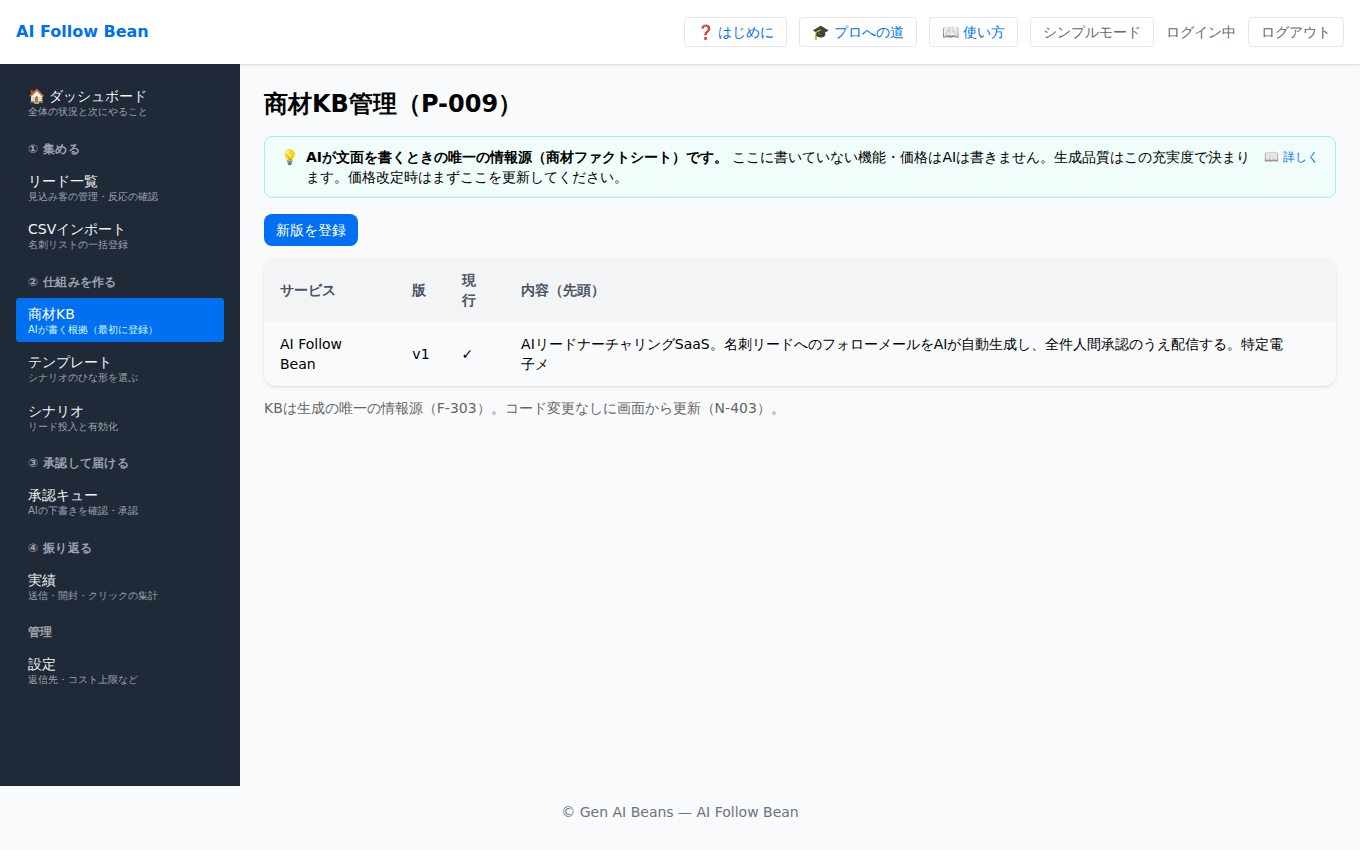This screenshot has height=850, width=1360.
Task: Open the はじめに help button
Action: [735, 32]
